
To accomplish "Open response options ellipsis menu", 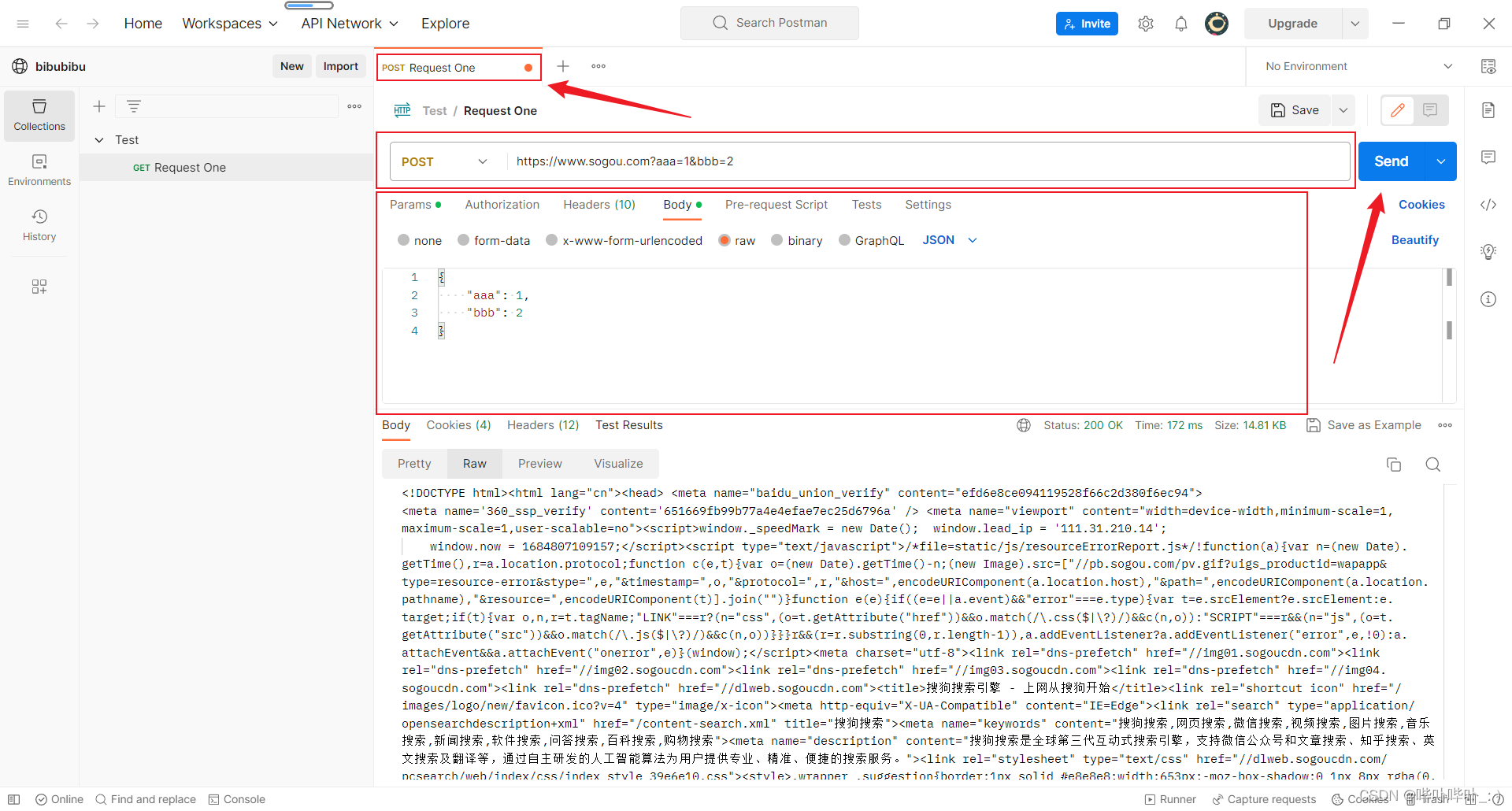I will (x=1445, y=425).
